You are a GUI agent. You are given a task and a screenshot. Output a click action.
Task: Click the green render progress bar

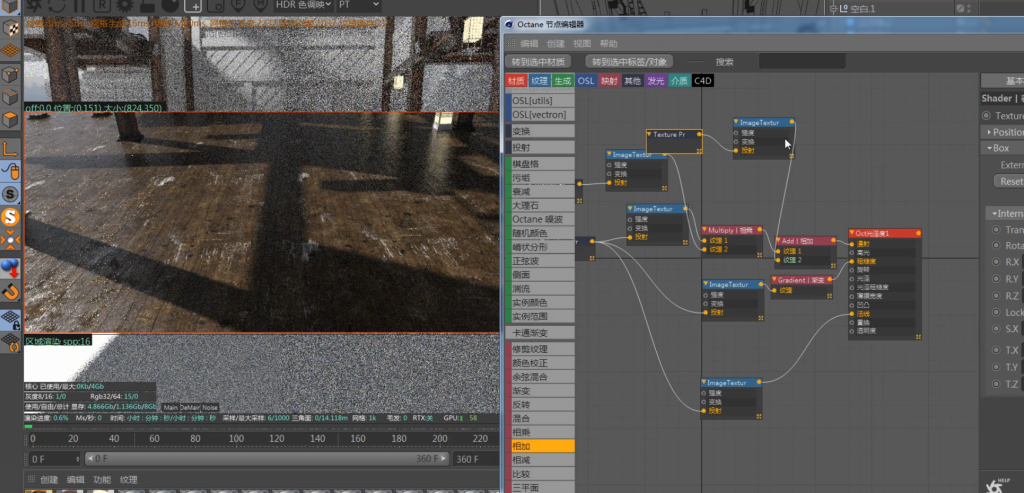point(28,426)
